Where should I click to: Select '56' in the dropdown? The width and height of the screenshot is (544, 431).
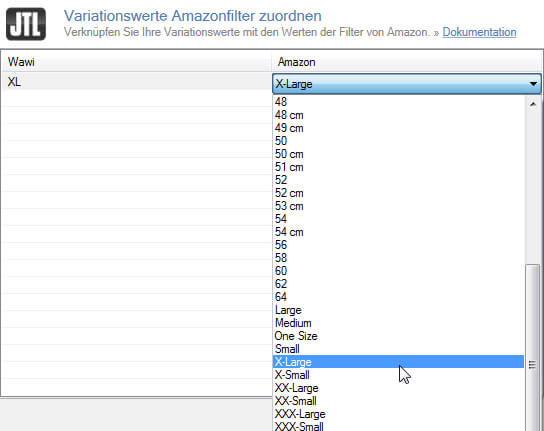[398, 245]
